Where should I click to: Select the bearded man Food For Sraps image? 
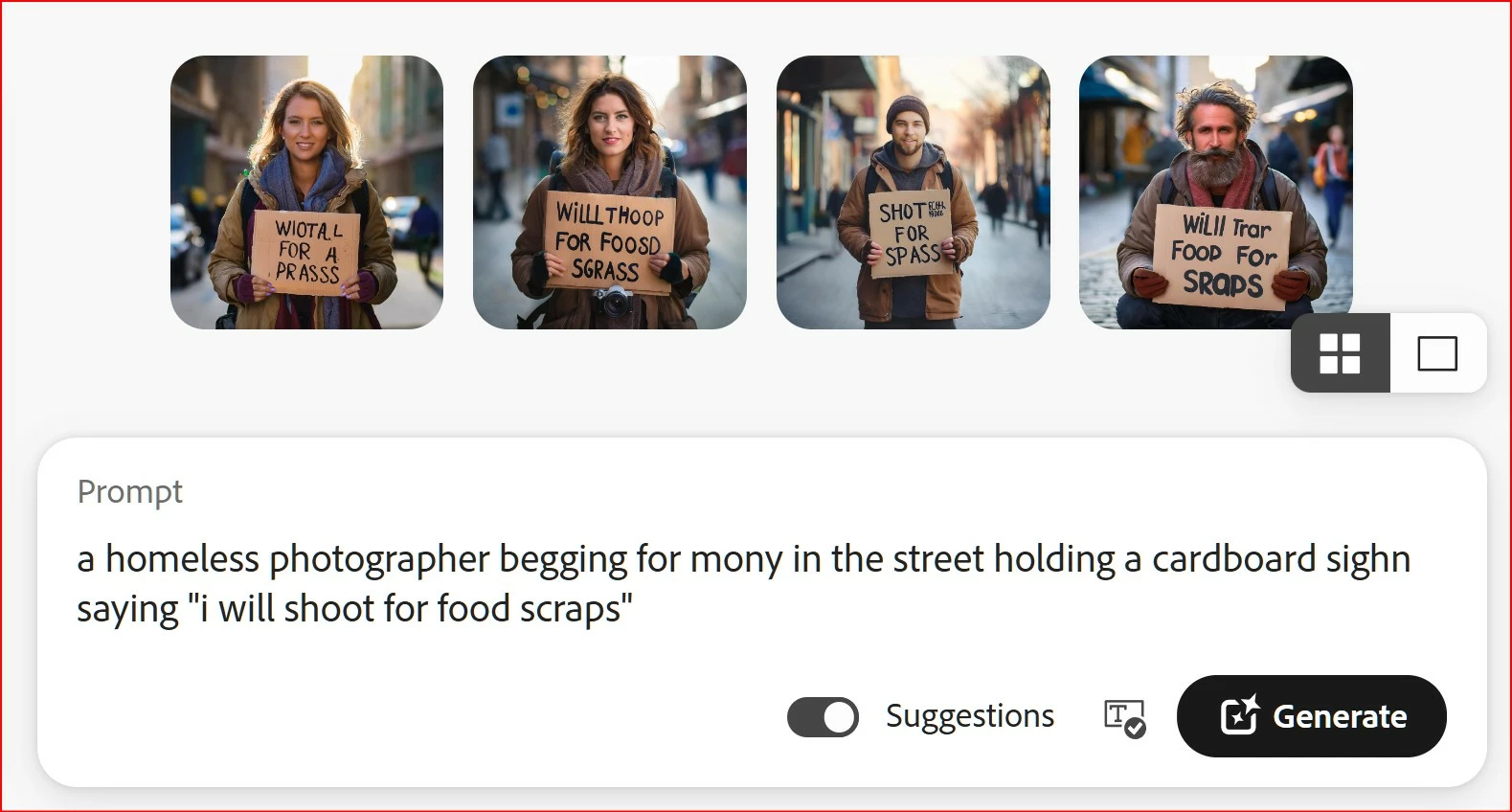[1216, 192]
